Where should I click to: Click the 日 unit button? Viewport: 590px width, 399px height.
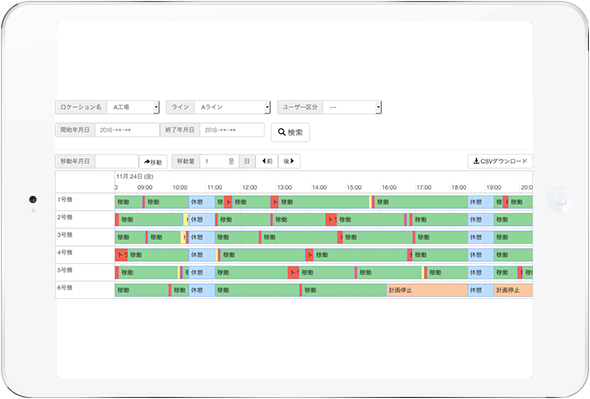click(247, 161)
